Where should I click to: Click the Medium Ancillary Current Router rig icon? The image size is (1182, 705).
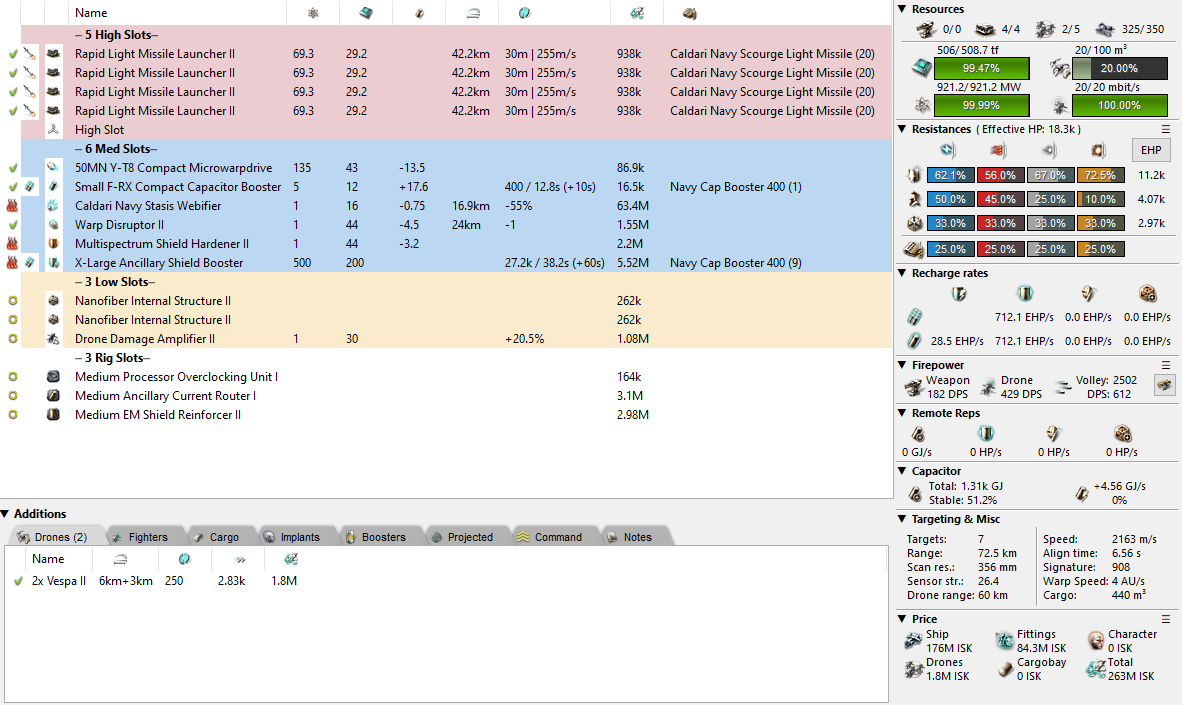pyautogui.click(x=53, y=396)
